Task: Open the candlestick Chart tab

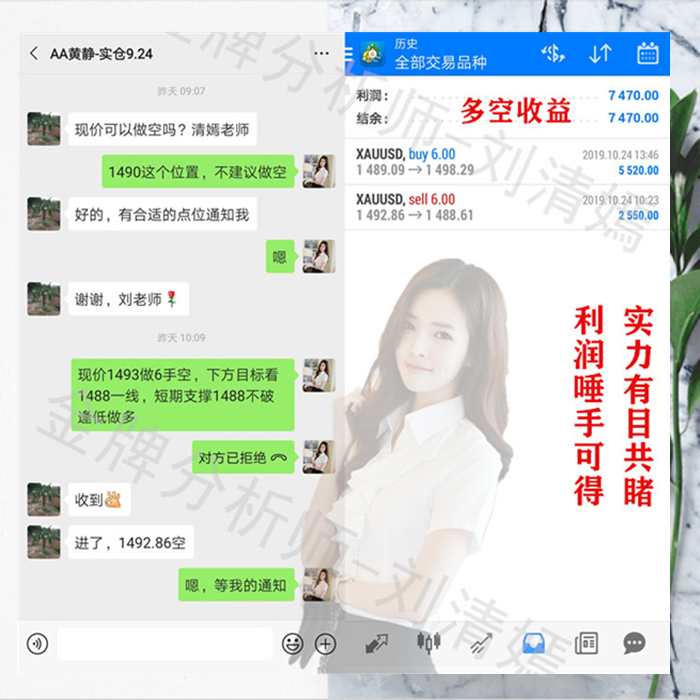Action: click(429, 643)
